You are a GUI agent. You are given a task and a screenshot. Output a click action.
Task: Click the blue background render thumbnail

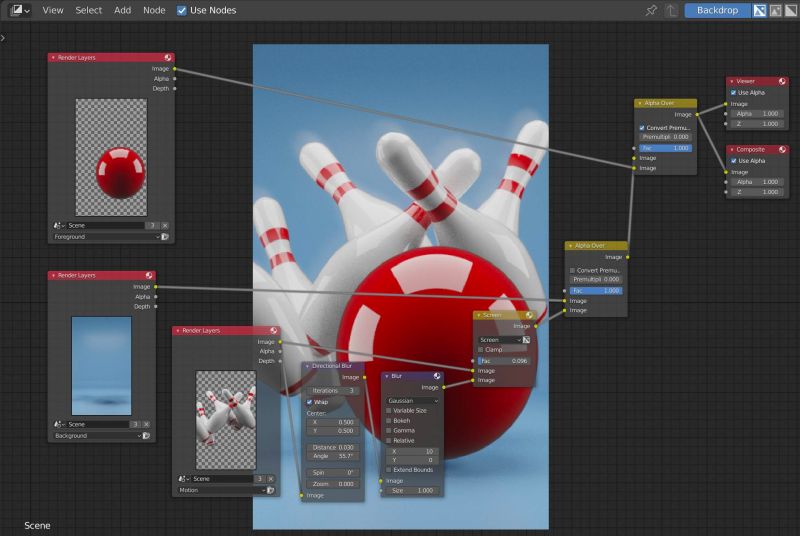[x=102, y=366]
